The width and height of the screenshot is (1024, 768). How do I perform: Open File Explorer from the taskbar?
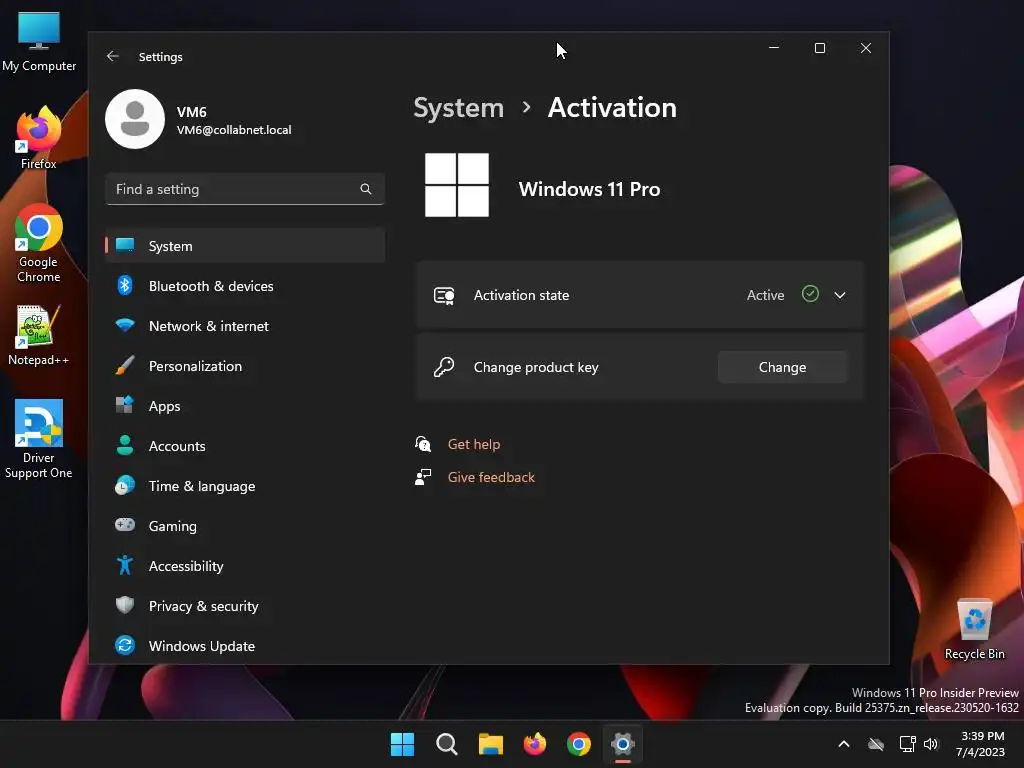[490, 744]
